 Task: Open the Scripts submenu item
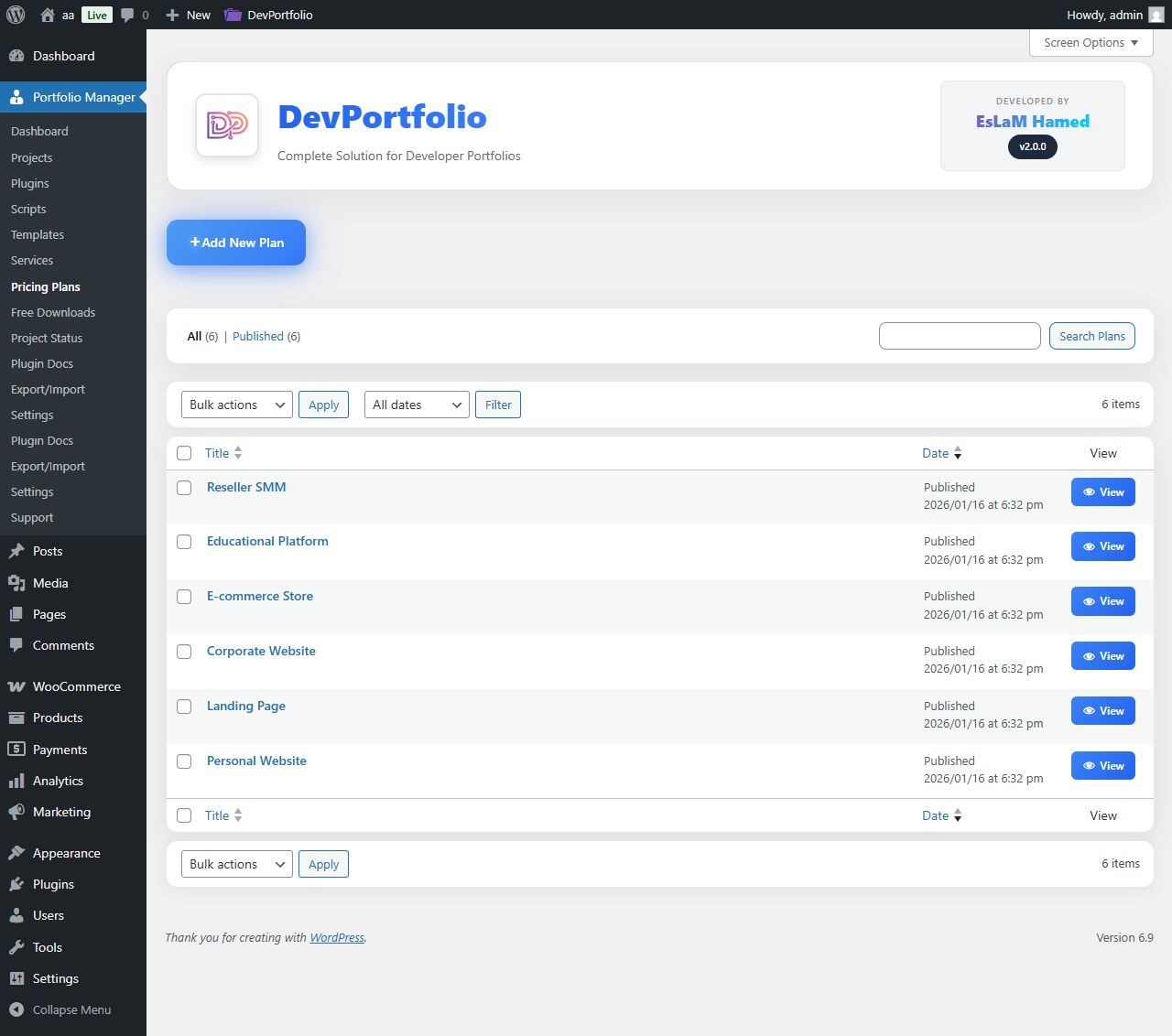coord(28,209)
